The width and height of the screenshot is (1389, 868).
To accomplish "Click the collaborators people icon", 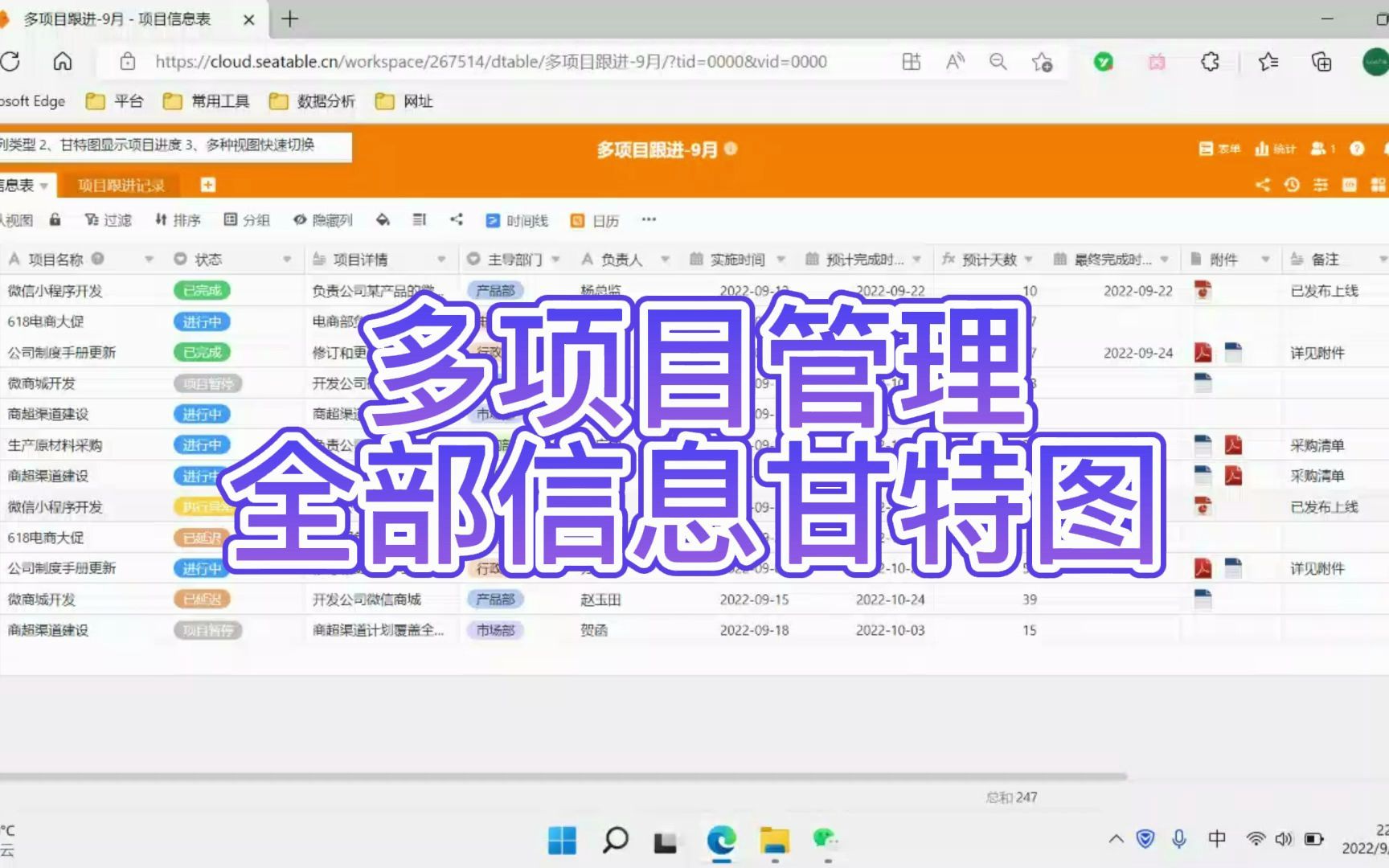I will 1322,149.
